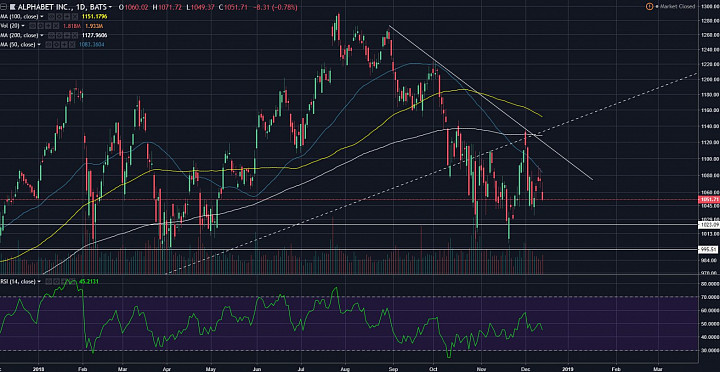This screenshot has width=720, height=372.
Task: Open the ALPHABET INC. symbol dropdown arrow
Action: (x=110, y=7)
